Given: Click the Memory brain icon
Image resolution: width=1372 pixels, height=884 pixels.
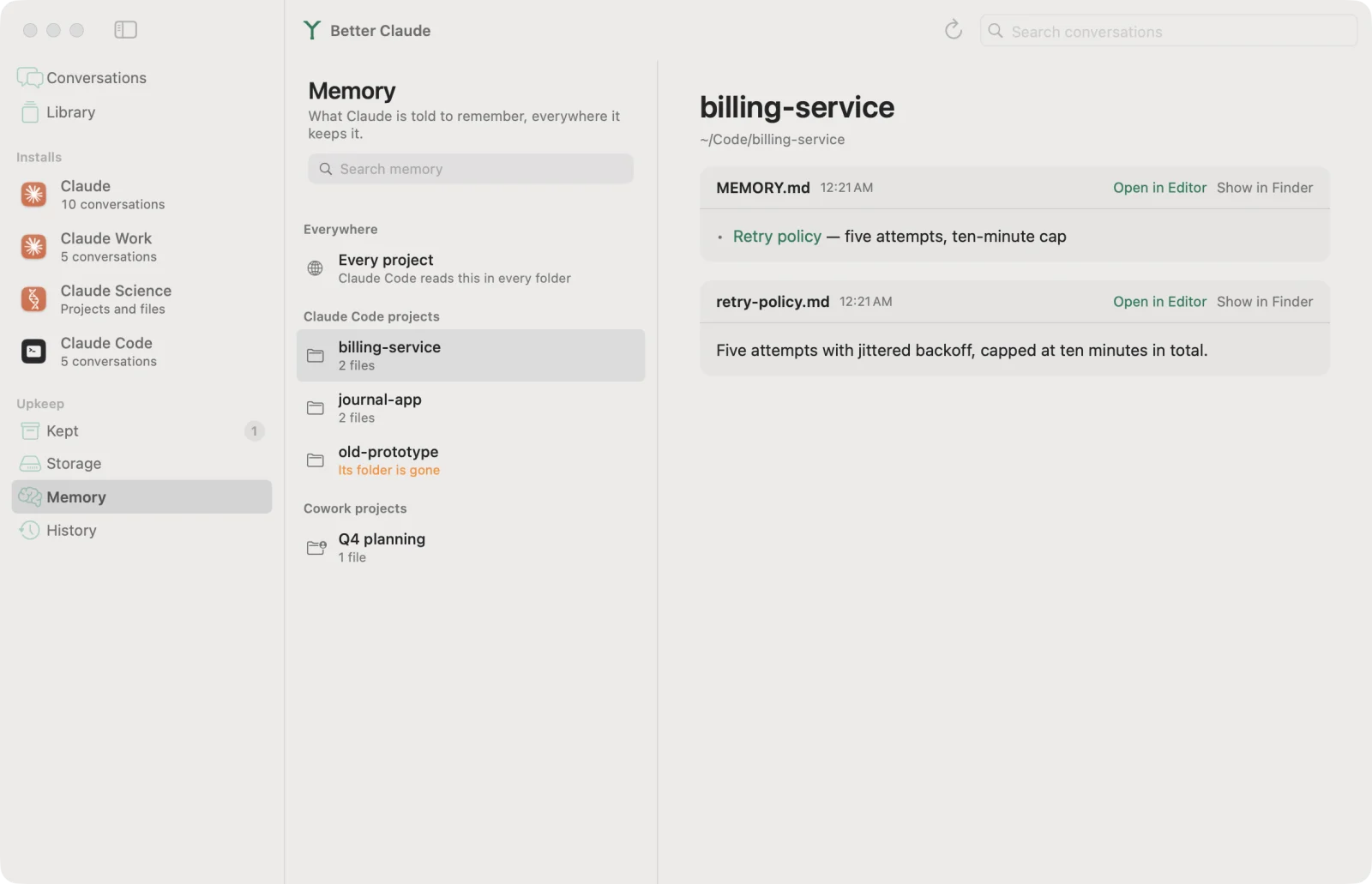Looking at the screenshot, I should (30, 496).
